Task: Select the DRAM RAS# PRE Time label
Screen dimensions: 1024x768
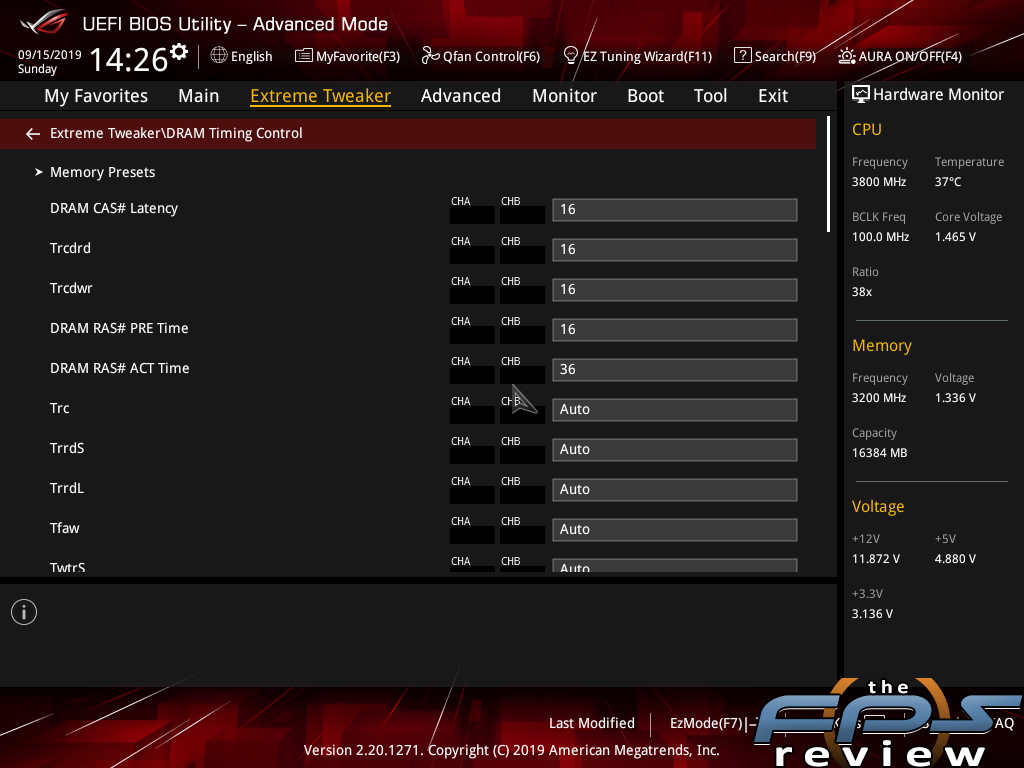Action: [119, 328]
